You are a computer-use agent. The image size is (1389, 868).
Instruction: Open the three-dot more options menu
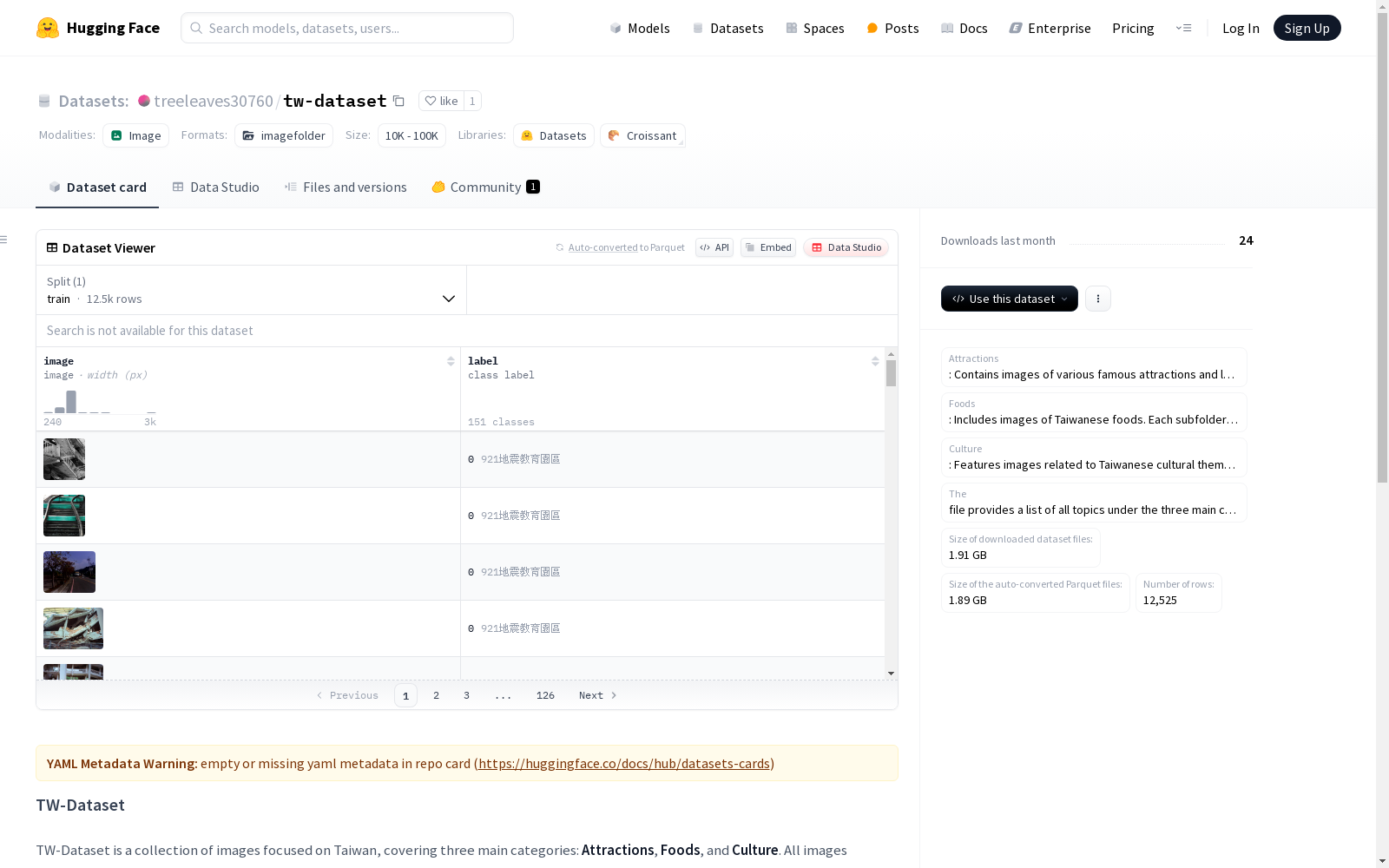click(1097, 299)
